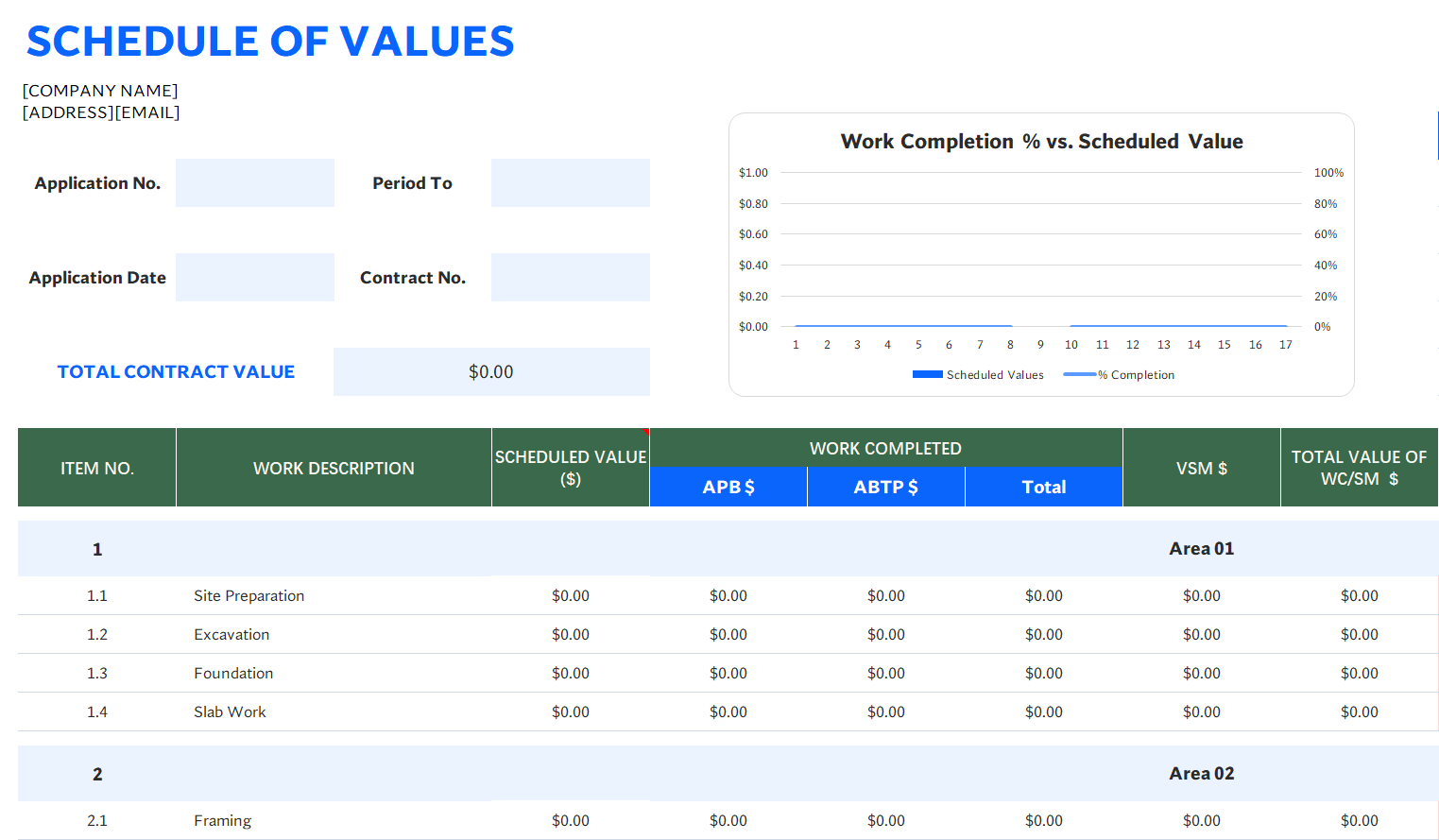Select the SCHEDULED VALUE ($) column header
Screen dimensions: 1439x840
pos(571,468)
